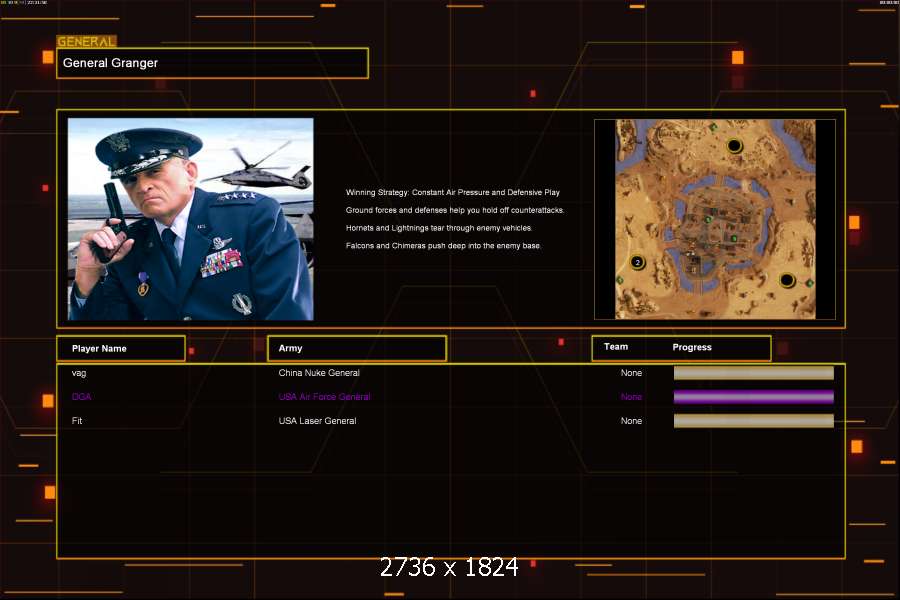900x600 pixels.
Task: Click 'USA Laser General' army entry
Action: coord(317,421)
